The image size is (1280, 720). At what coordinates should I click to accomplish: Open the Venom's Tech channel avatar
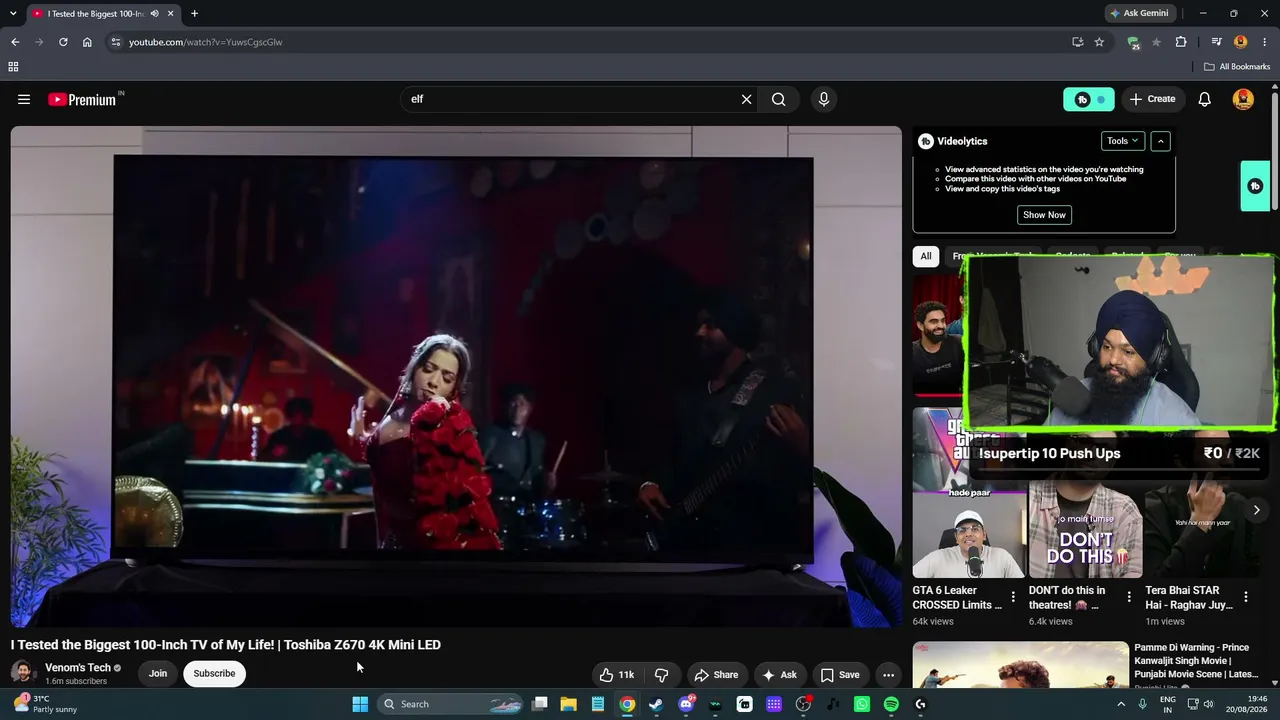click(23, 673)
